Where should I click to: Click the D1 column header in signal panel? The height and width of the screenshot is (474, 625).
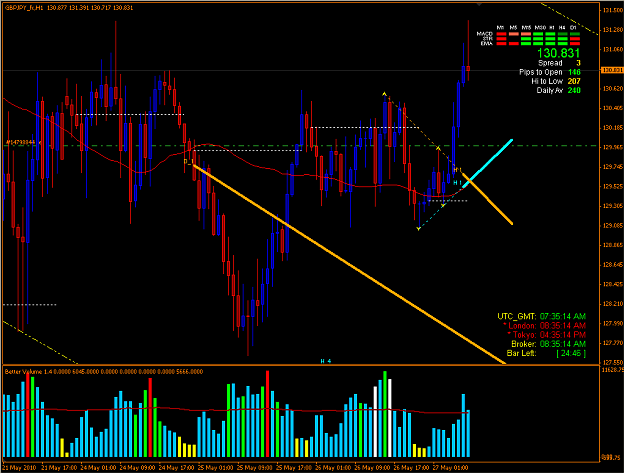(x=573, y=28)
